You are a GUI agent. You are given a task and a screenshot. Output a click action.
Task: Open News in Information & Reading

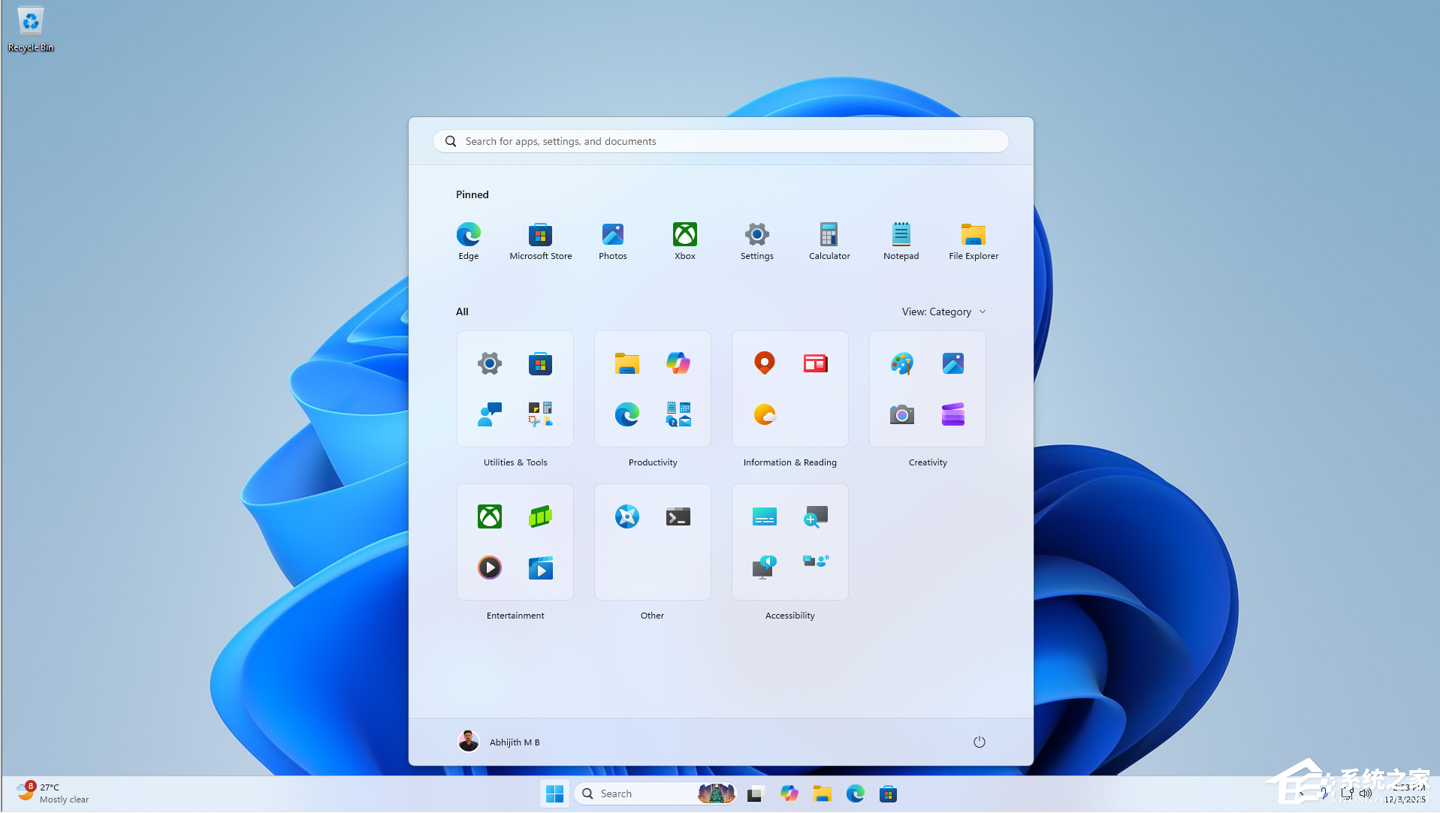click(x=816, y=363)
